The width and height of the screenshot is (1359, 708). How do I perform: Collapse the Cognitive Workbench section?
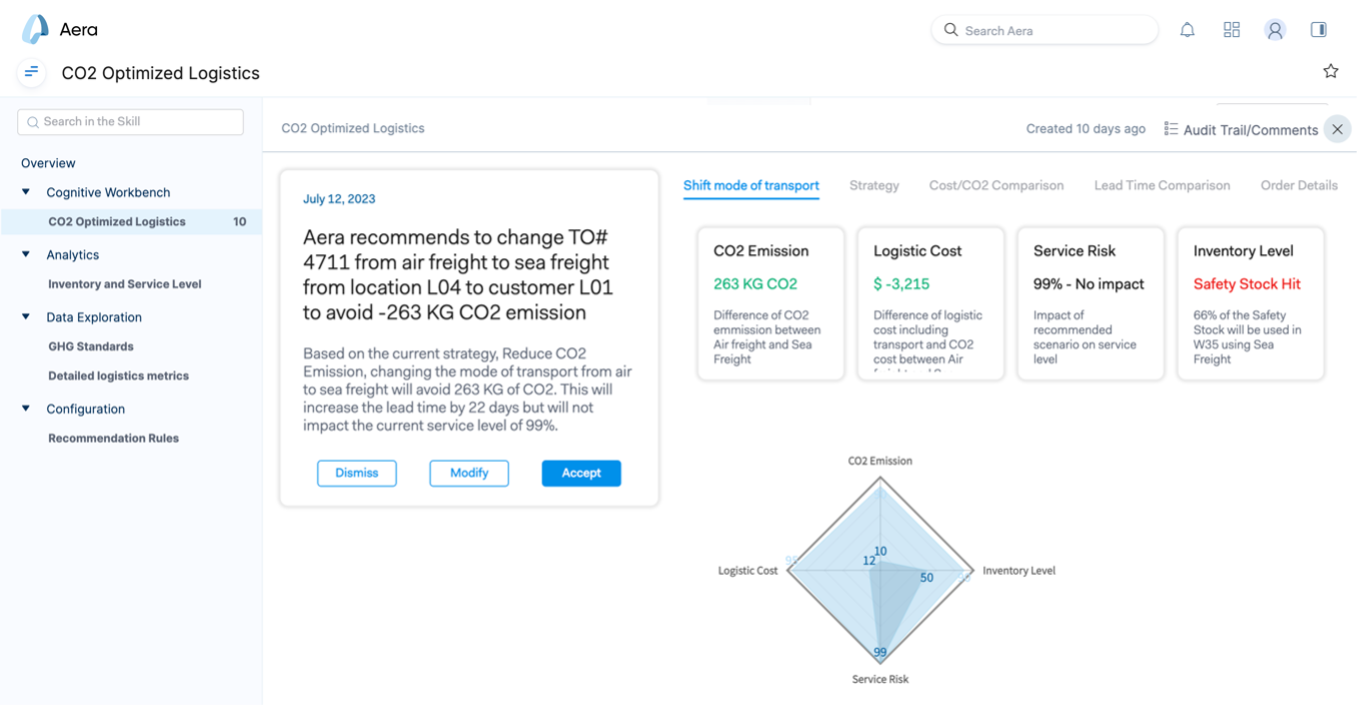(26, 192)
